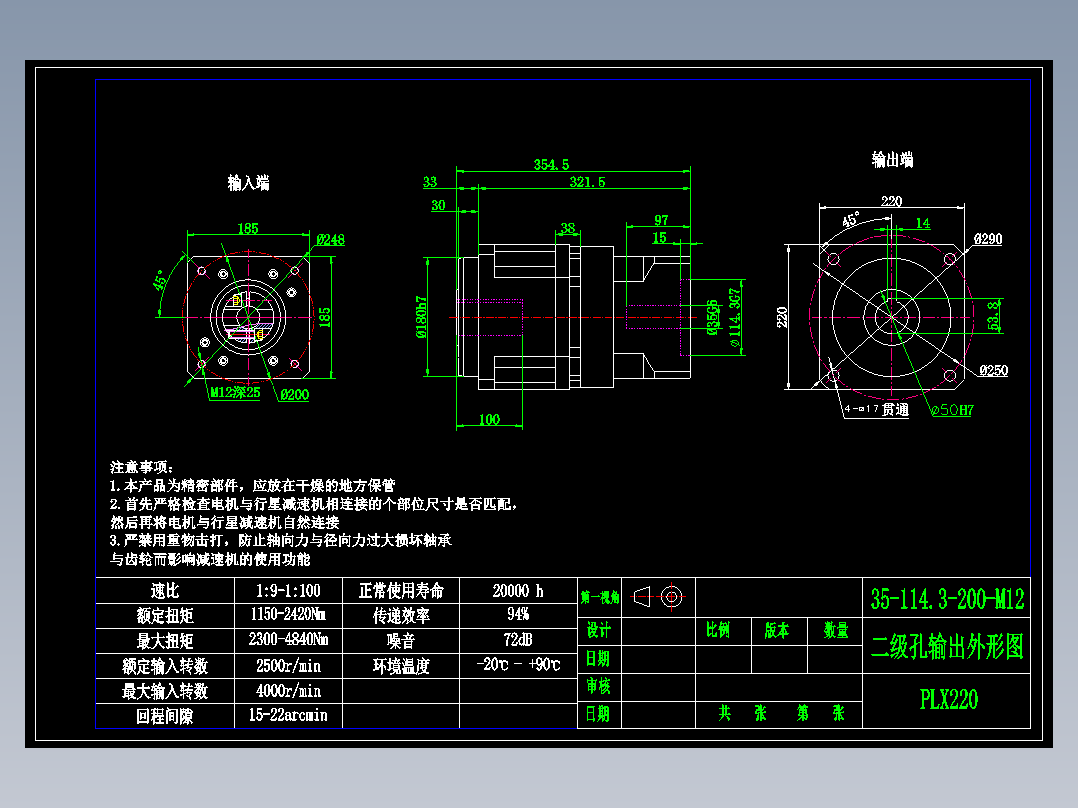Click the 设计 designer field
1078x808 pixels.
(x=600, y=629)
